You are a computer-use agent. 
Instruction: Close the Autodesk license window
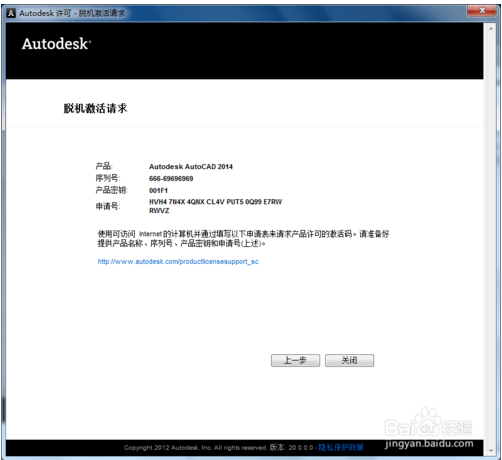[x=482, y=11]
